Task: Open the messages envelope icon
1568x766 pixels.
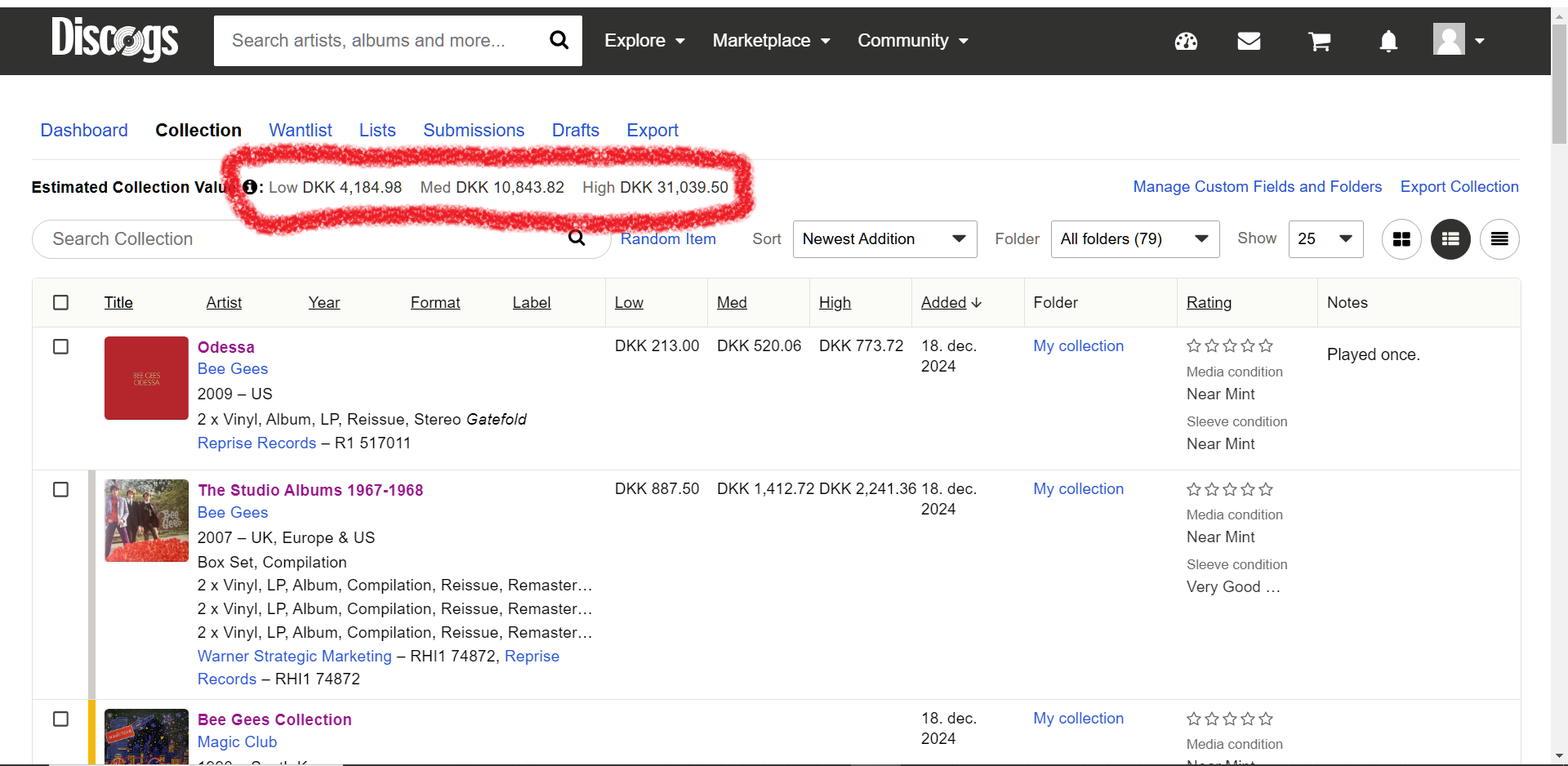Action: (1249, 41)
